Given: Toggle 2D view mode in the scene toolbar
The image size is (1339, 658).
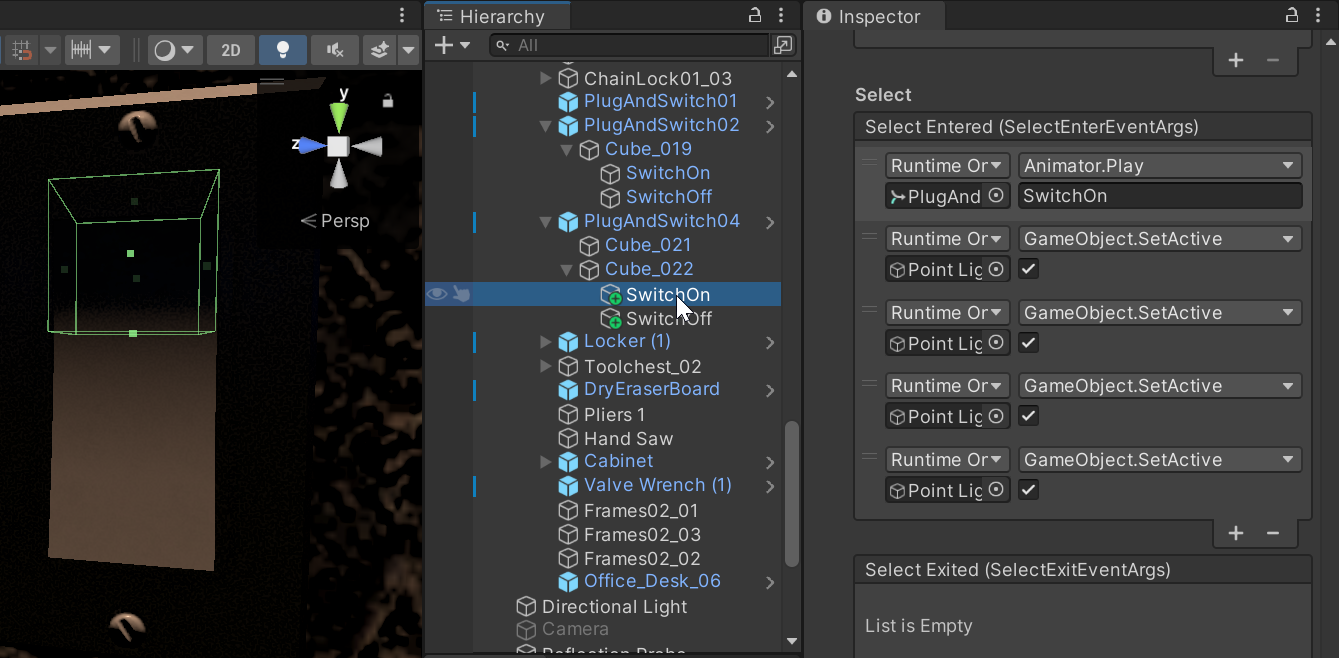Looking at the screenshot, I should 231,49.
